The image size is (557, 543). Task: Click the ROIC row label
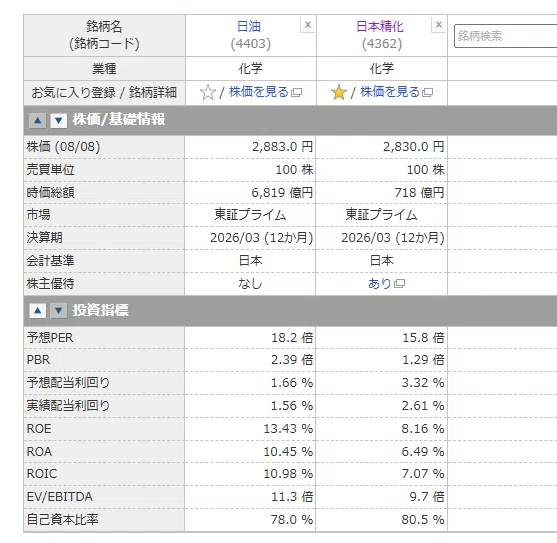point(42,474)
